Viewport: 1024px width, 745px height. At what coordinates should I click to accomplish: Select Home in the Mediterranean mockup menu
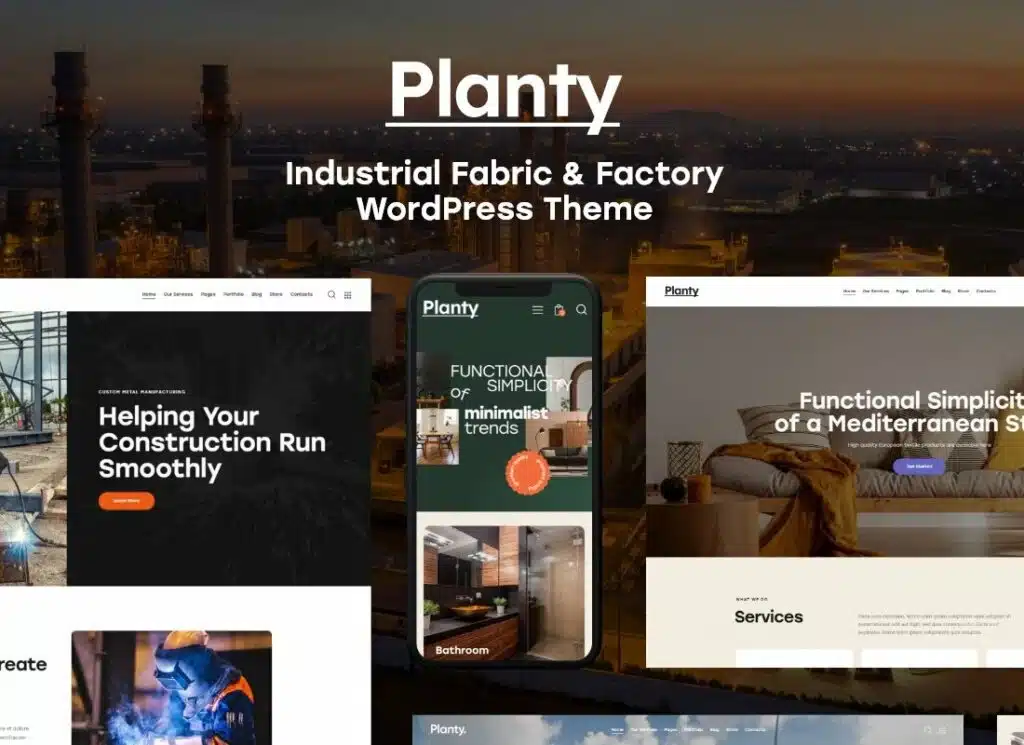pos(850,291)
